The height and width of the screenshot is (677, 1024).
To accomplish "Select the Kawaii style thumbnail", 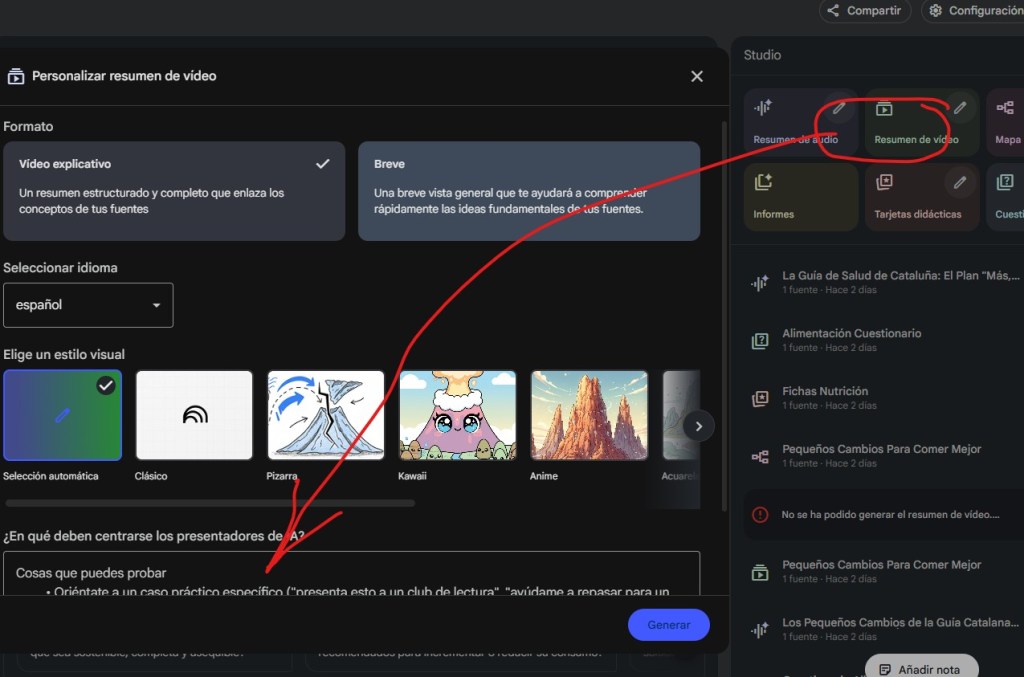I will [457, 415].
